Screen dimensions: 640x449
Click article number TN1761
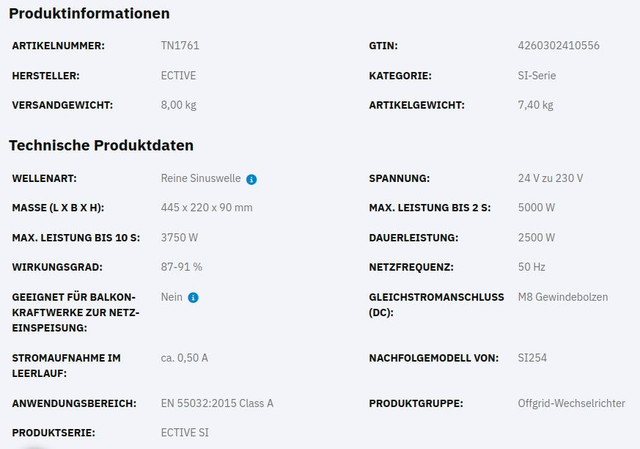[180, 46]
